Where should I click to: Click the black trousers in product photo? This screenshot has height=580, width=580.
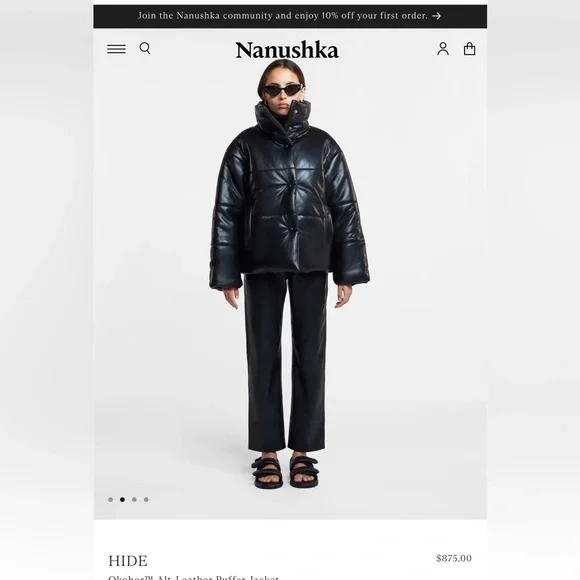(286, 362)
